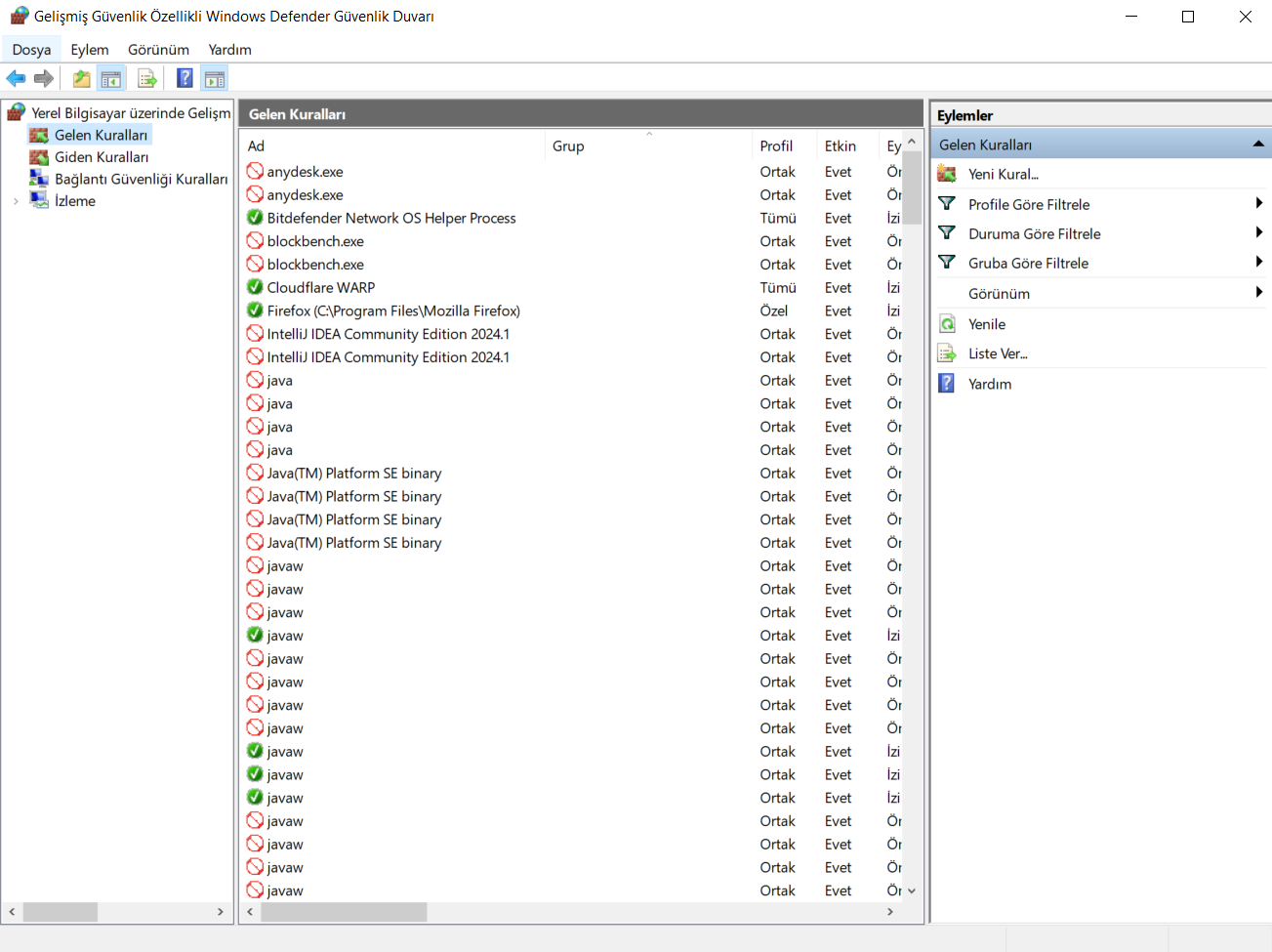Click the green check icon beside Cloudflare WARP
1272x952 pixels.
(x=255, y=287)
